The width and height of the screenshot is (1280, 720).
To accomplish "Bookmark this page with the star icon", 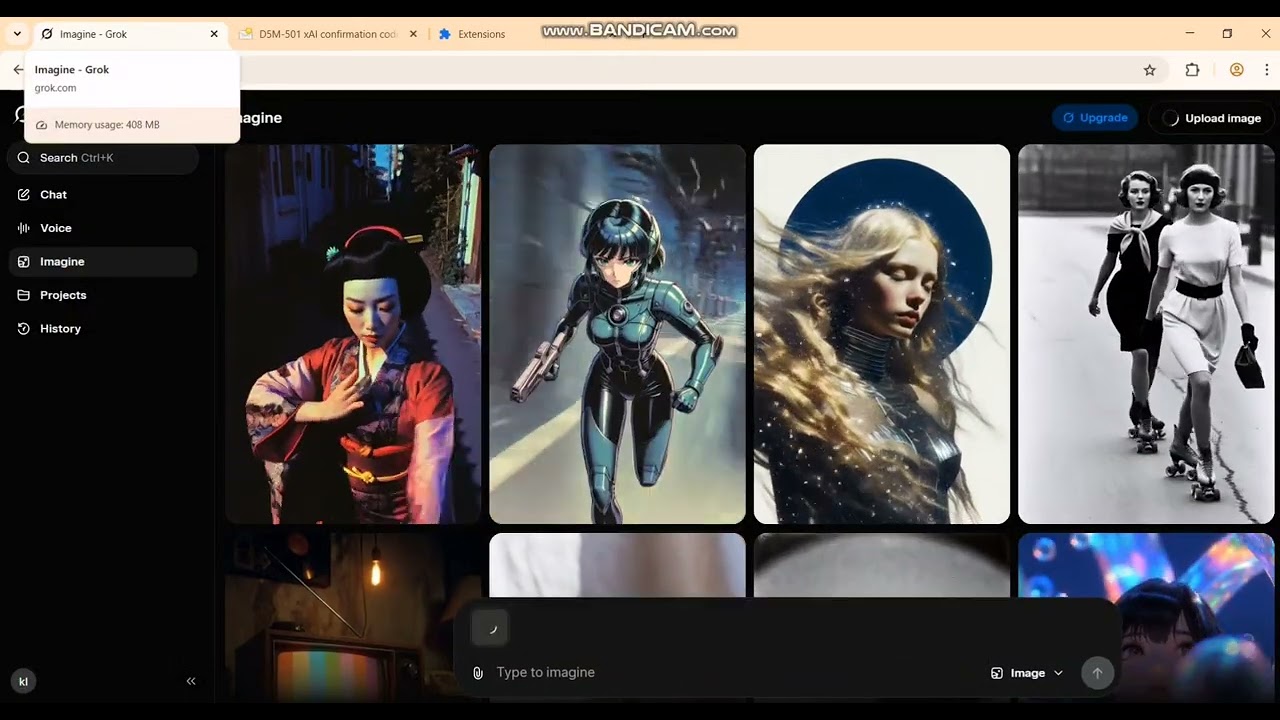I will [x=1150, y=70].
